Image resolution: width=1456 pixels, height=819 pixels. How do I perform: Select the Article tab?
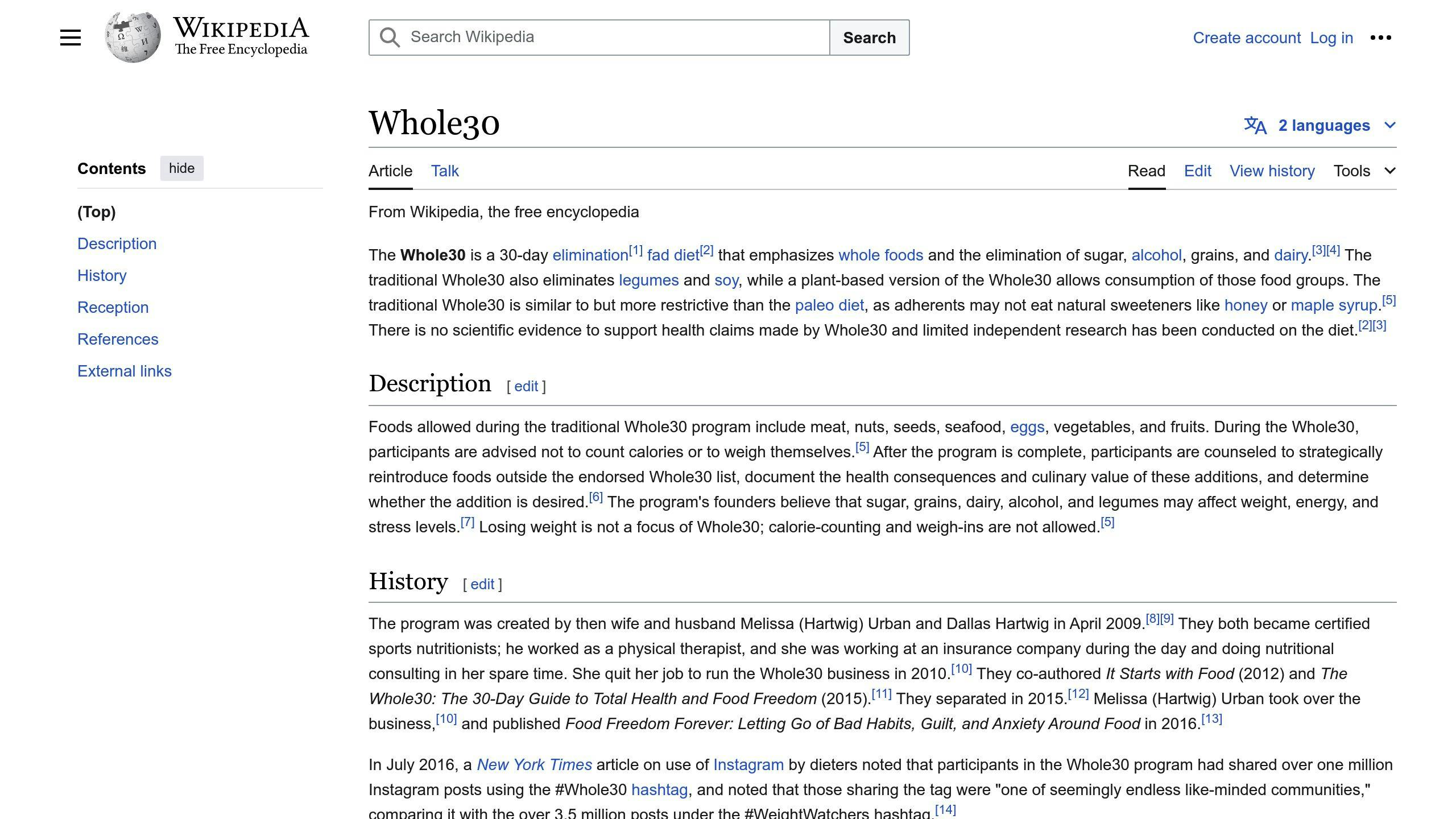pos(390,171)
